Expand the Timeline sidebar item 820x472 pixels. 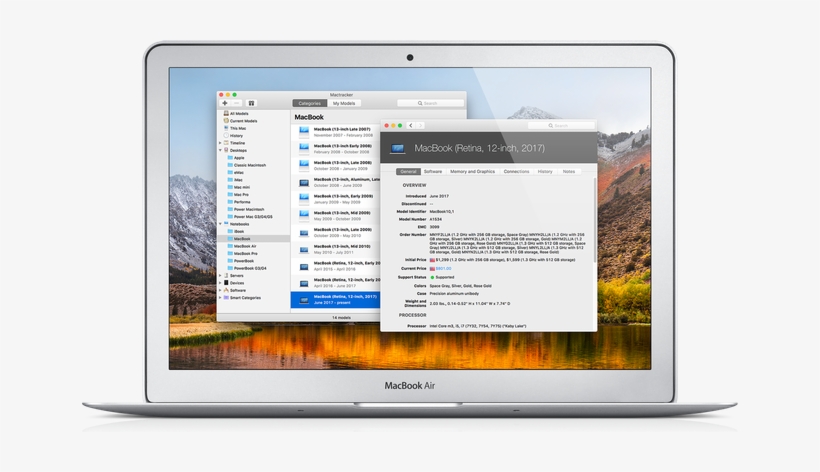[x=220, y=143]
